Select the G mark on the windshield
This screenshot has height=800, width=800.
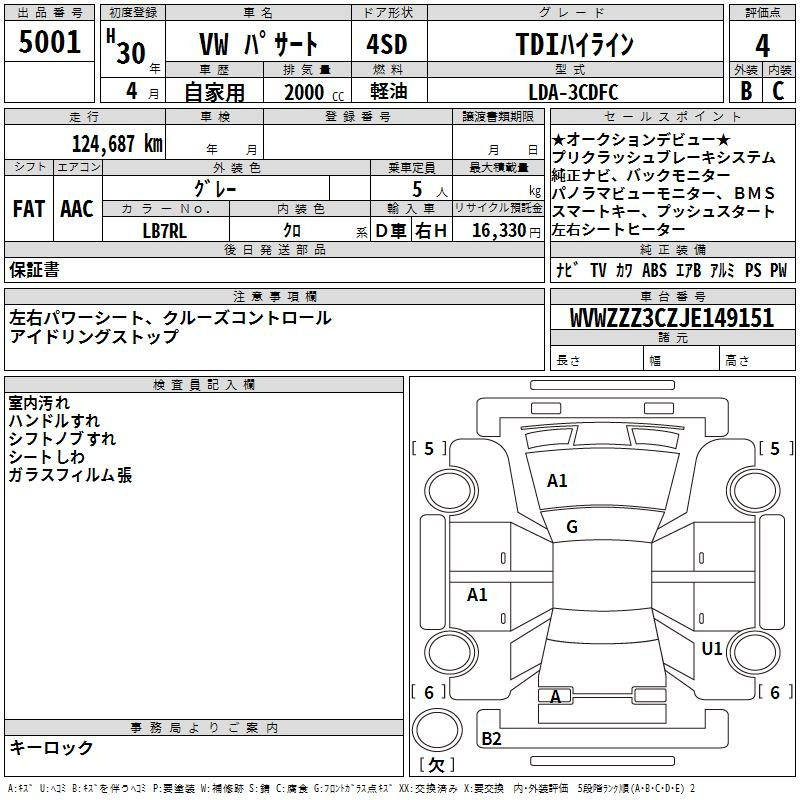pos(572,527)
